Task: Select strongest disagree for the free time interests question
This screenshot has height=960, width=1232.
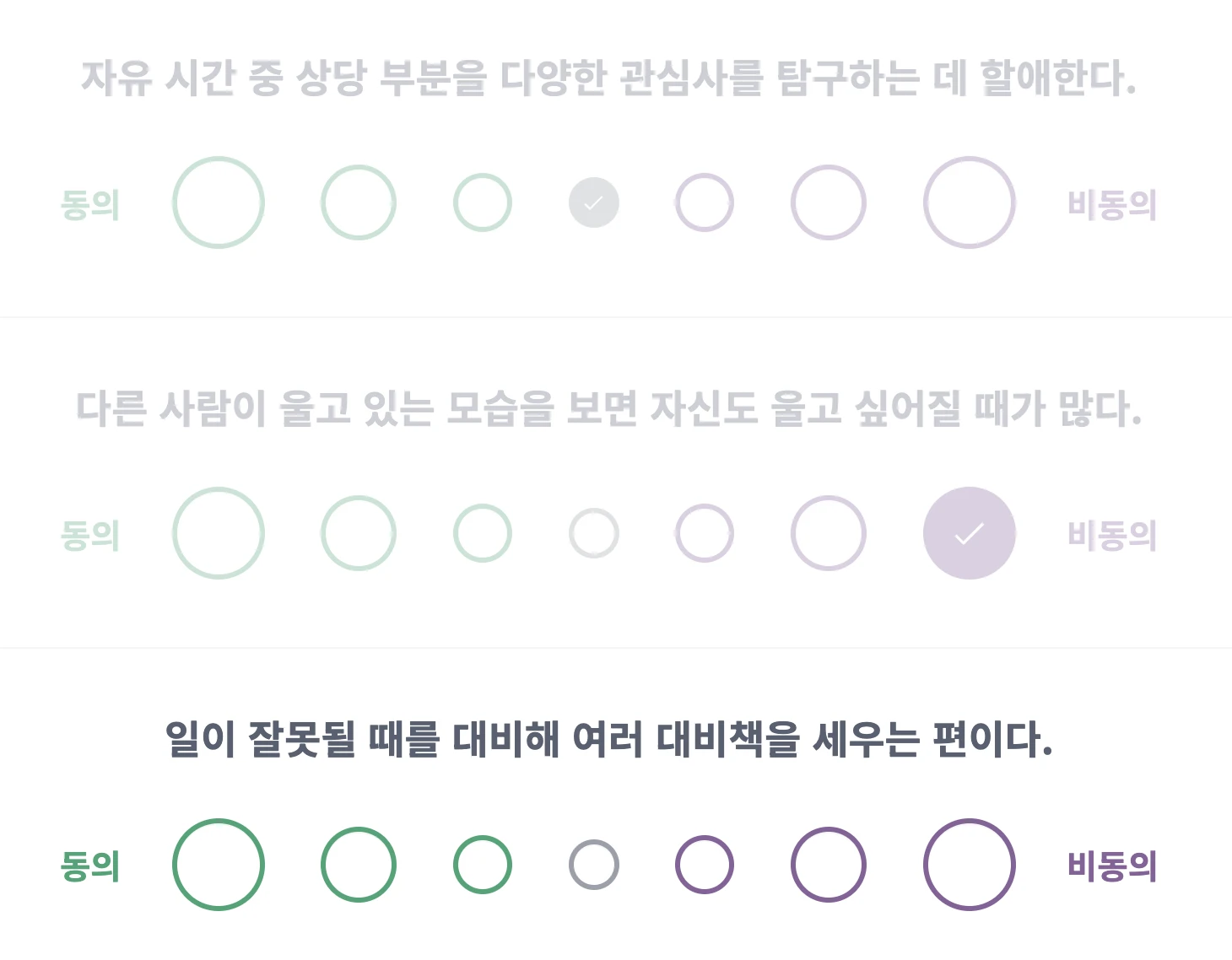Action: click(969, 202)
